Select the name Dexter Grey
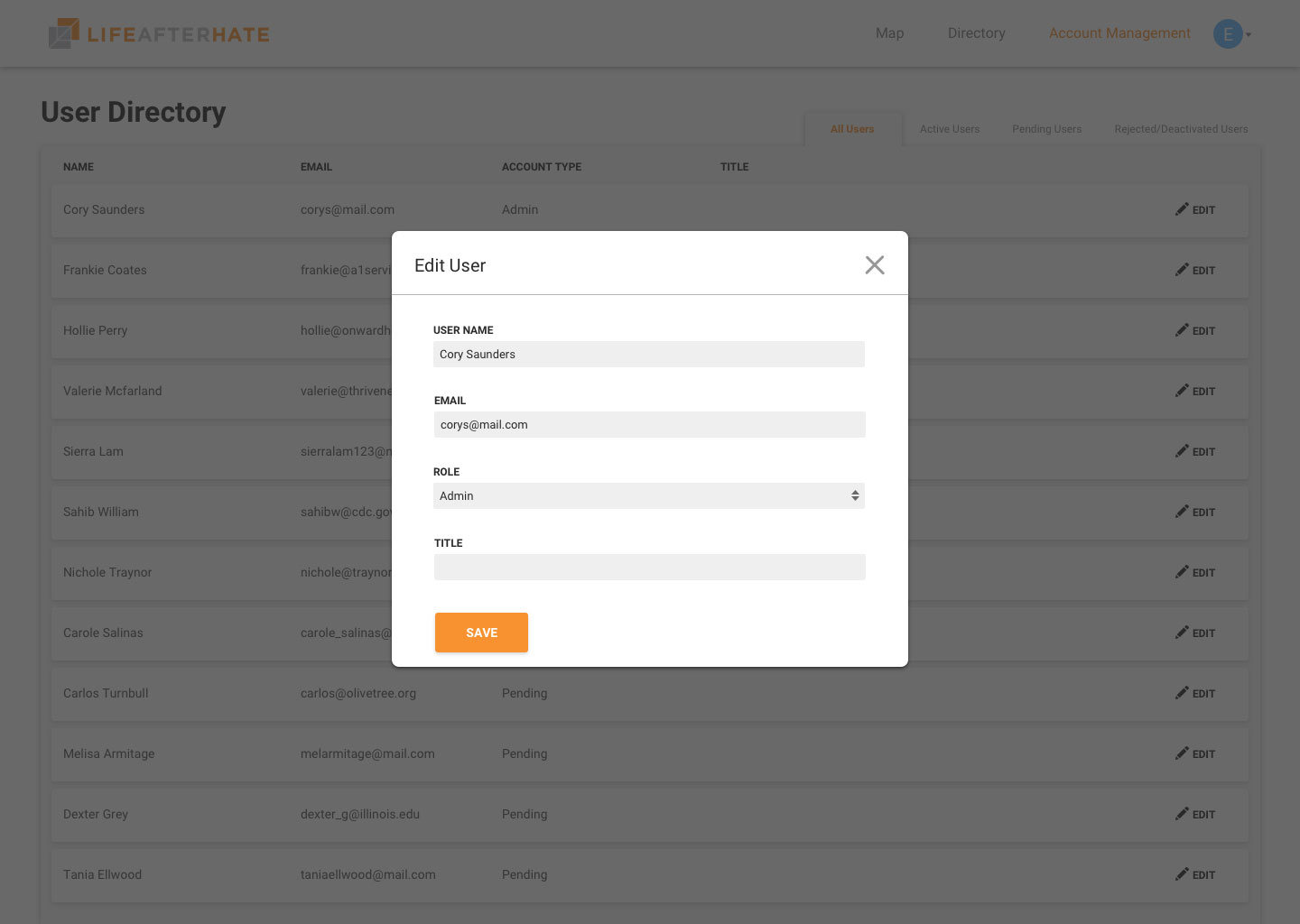The width and height of the screenshot is (1300, 924). (x=96, y=814)
